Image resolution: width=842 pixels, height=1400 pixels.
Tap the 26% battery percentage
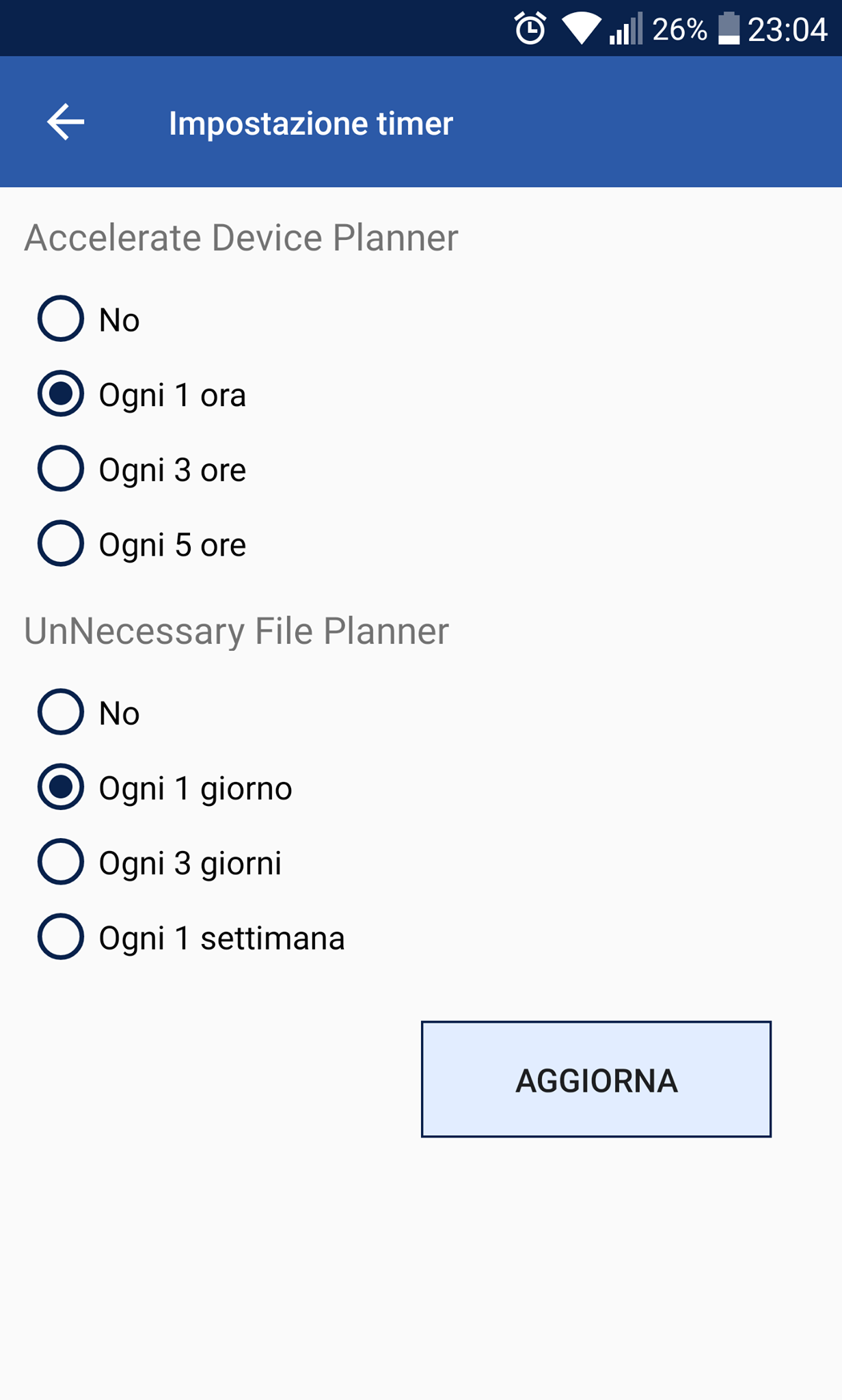click(x=679, y=29)
